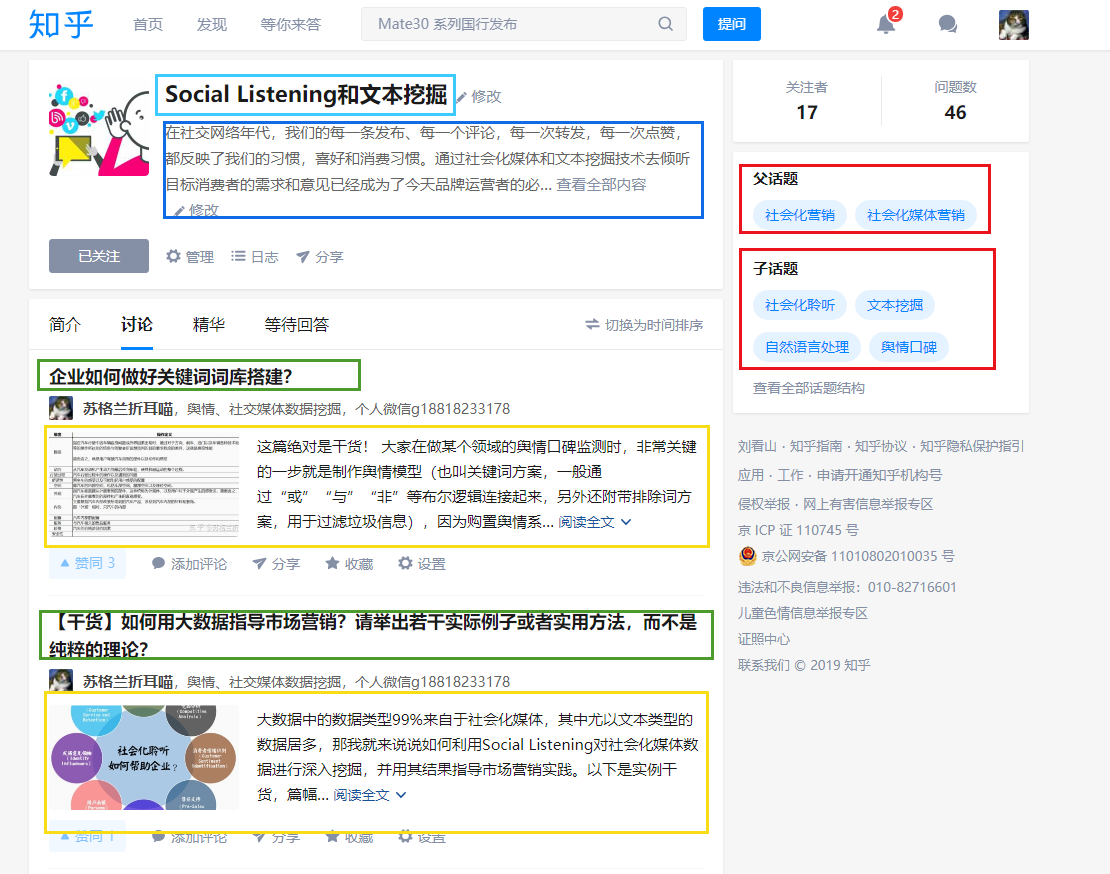The height and width of the screenshot is (874, 1110).
Task: Focus the search box with Mate30 placeholder
Action: point(524,24)
